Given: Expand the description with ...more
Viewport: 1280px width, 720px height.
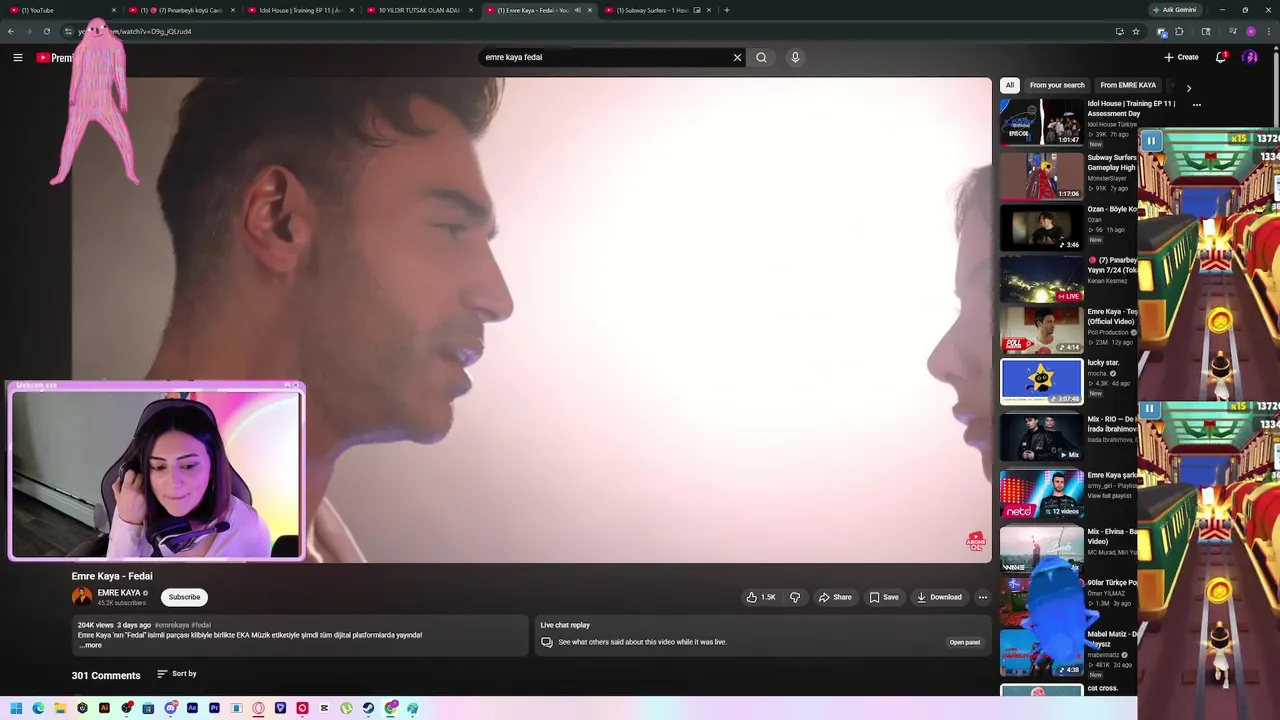Looking at the screenshot, I should tap(90, 645).
